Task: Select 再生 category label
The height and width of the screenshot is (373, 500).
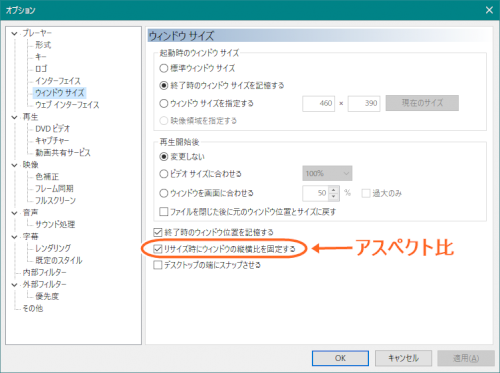Action: pyautogui.click(x=30, y=117)
